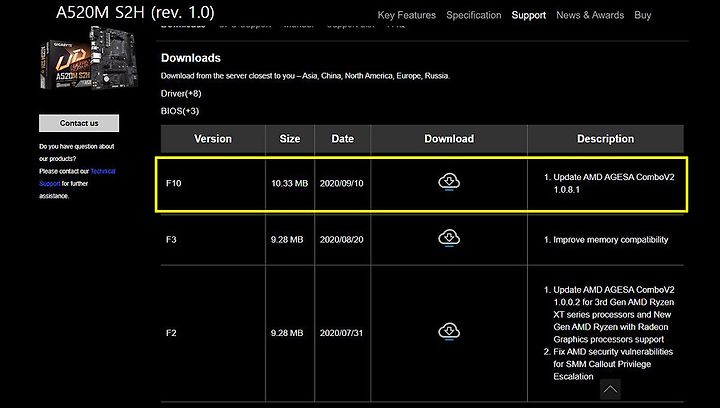
Task: Click the scroll-to-top arrow button
Action: pyautogui.click(x=610, y=390)
